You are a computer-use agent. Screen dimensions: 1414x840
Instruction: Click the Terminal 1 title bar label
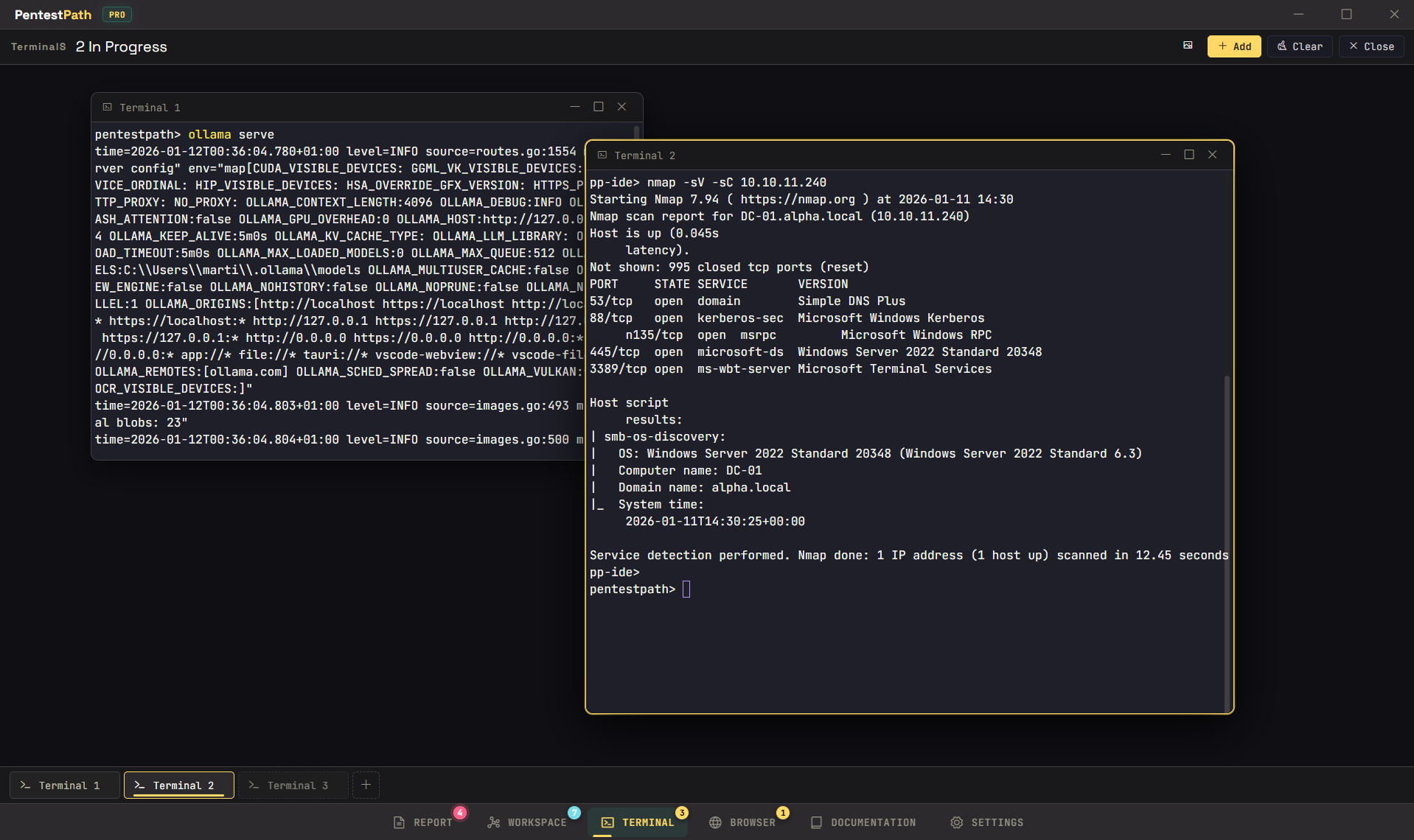tap(150, 108)
